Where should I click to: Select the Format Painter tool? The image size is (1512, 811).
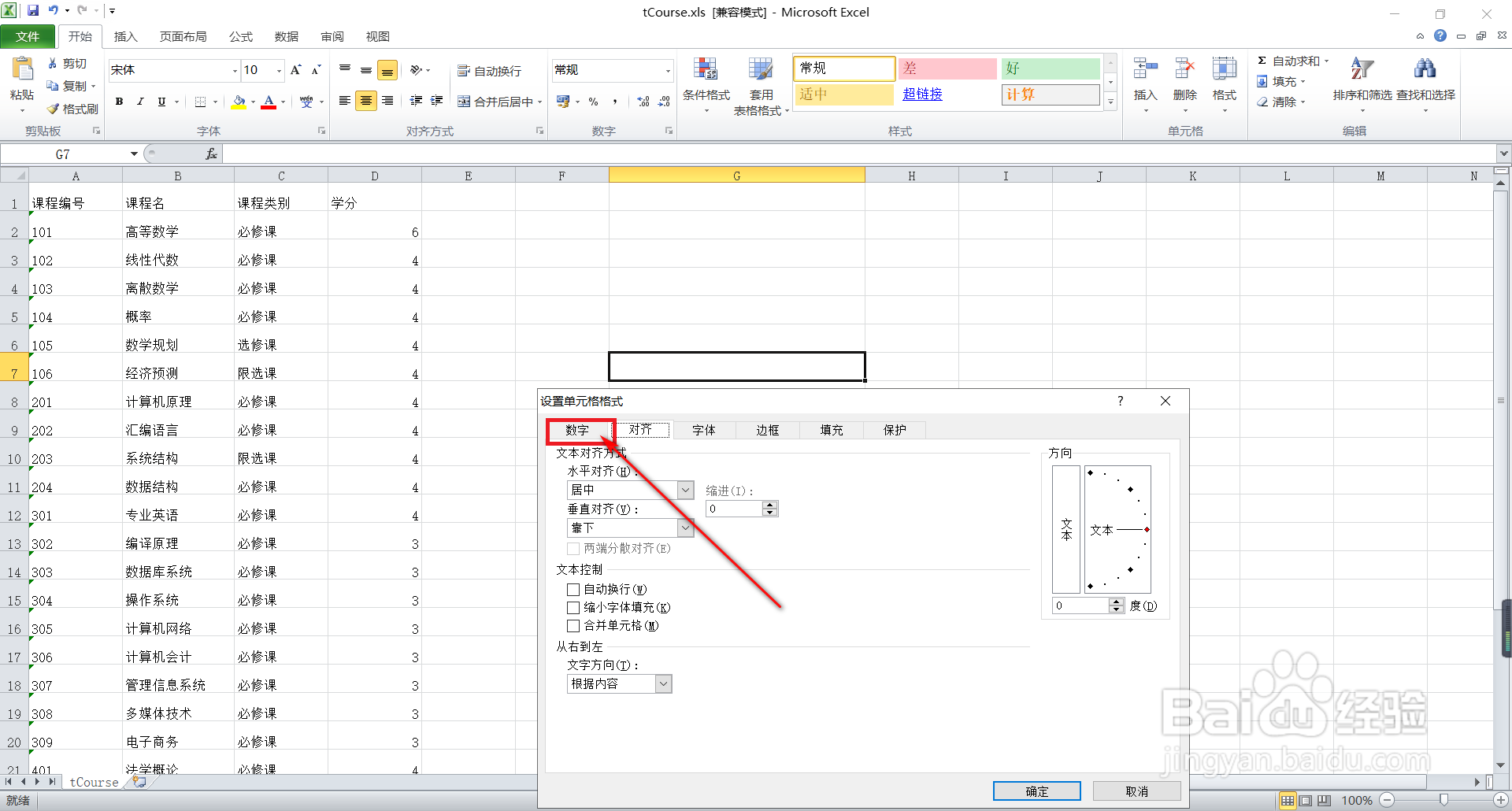[72, 109]
